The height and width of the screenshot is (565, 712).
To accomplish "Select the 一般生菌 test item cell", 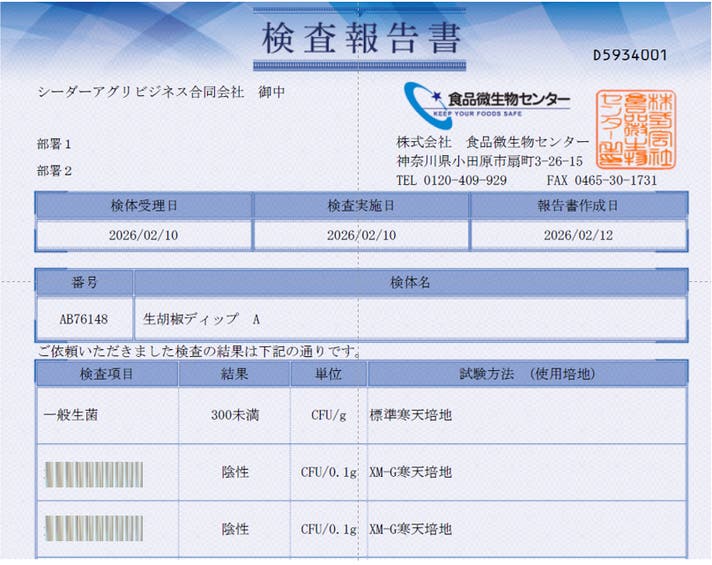I will pyautogui.click(x=72, y=414).
